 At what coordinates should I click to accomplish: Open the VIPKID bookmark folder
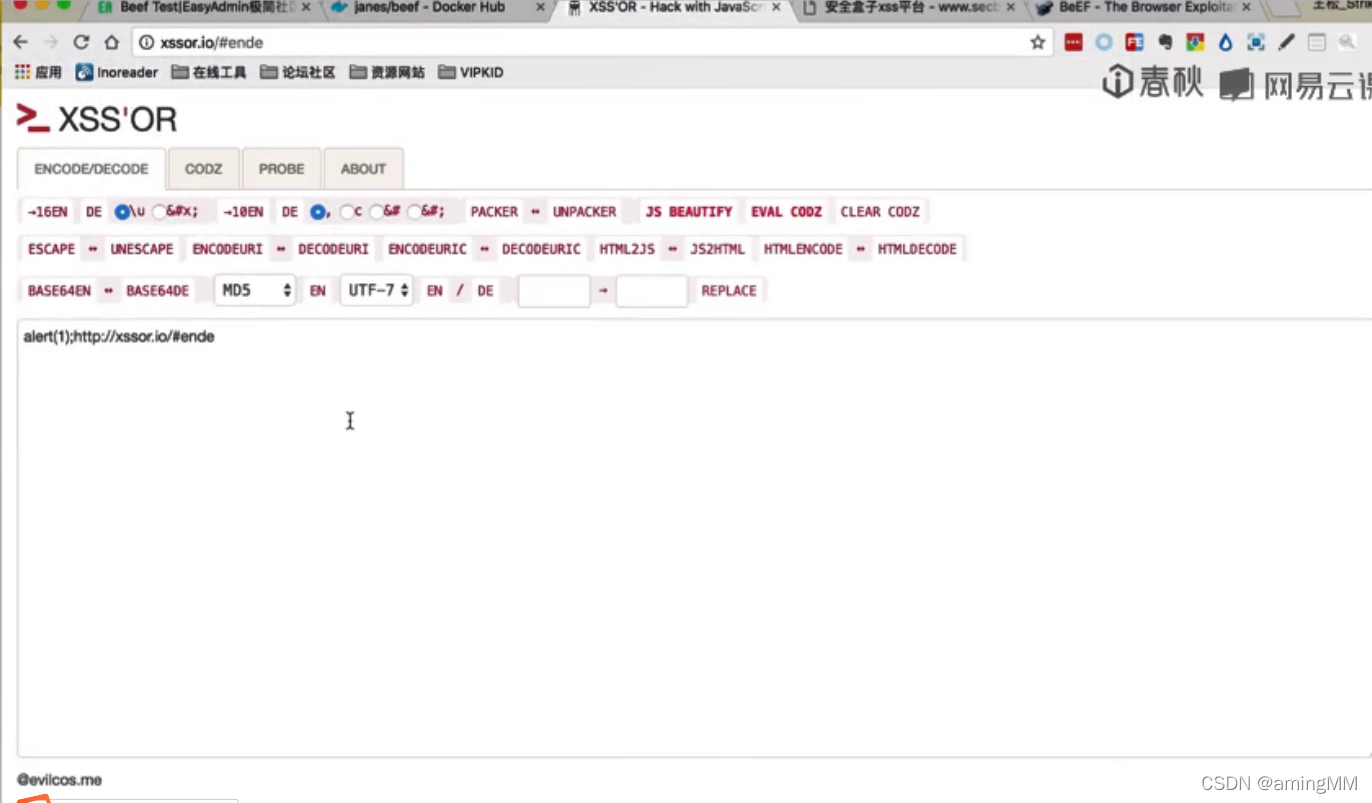tap(471, 72)
